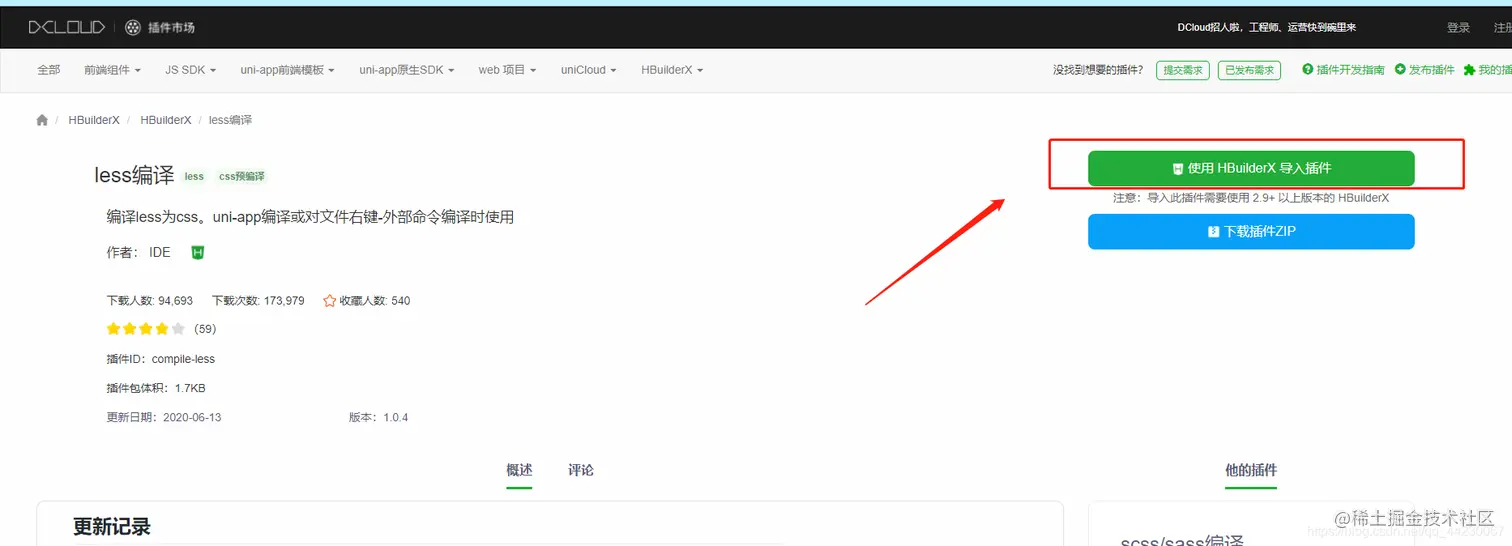This screenshot has width=1512, height=546.
Task: Click the less编译 plugin title
Action: (x=134, y=175)
